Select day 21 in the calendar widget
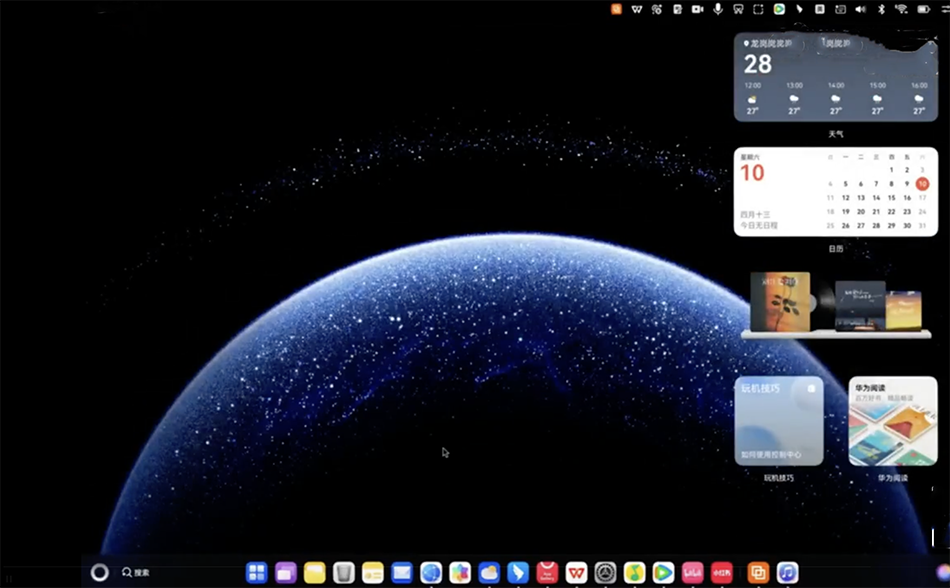Image resolution: width=950 pixels, height=588 pixels. tap(876, 211)
